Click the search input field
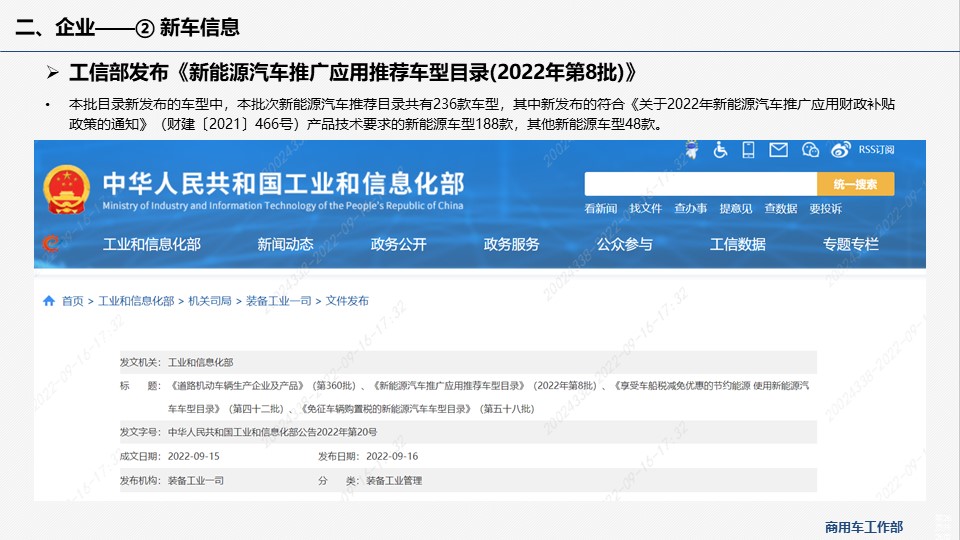This screenshot has height=540, width=960. pos(700,184)
